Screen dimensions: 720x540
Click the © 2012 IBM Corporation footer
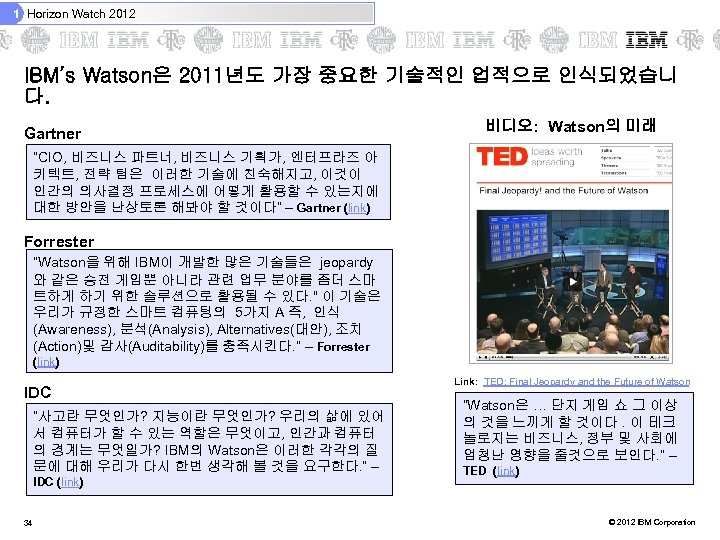pos(652,522)
